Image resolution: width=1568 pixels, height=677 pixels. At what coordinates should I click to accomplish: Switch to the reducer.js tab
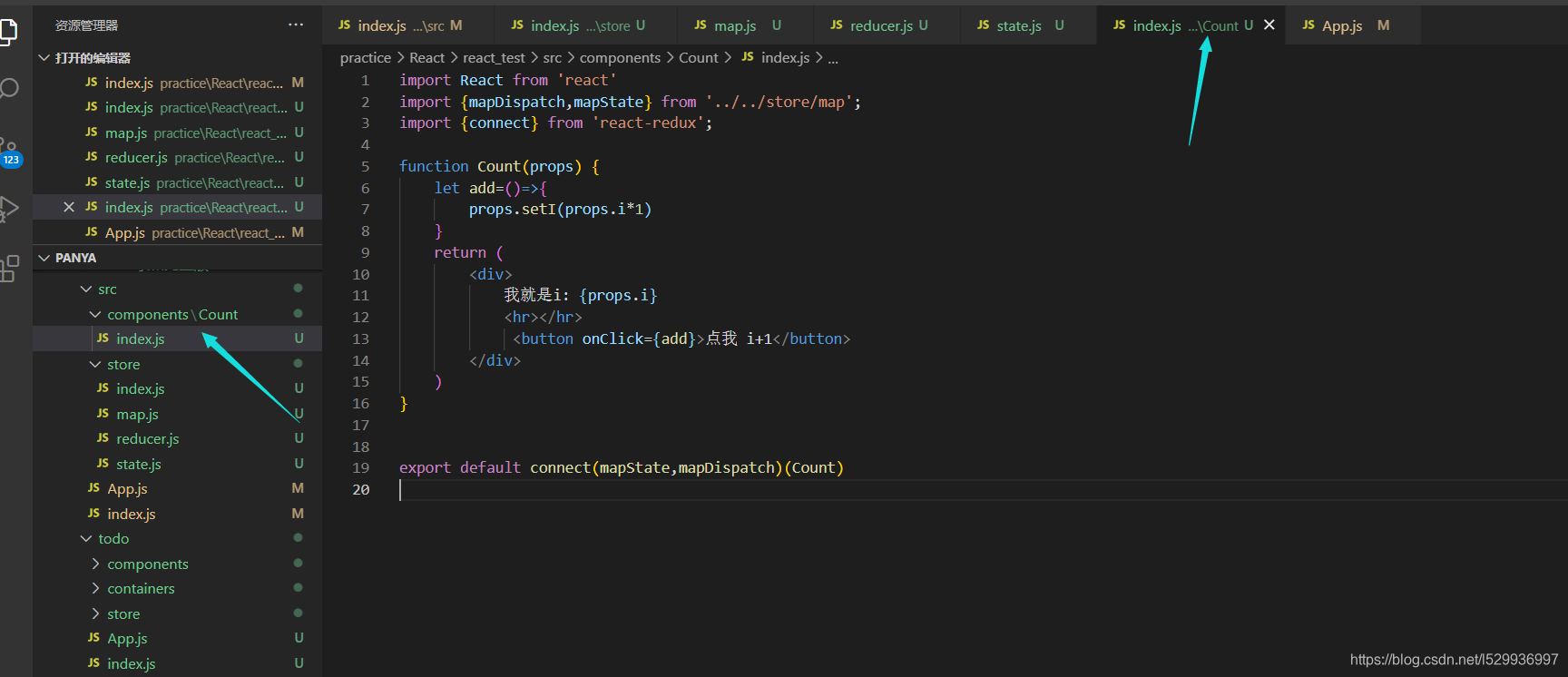point(887,25)
